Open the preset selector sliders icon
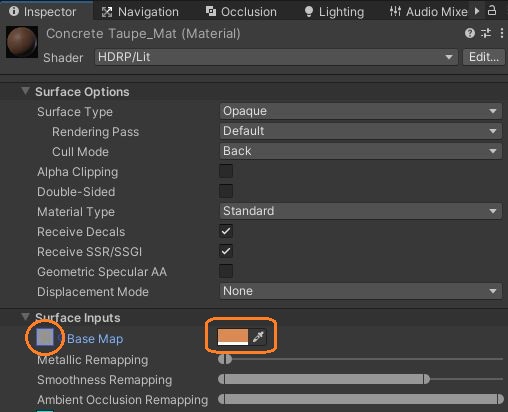 coord(486,33)
